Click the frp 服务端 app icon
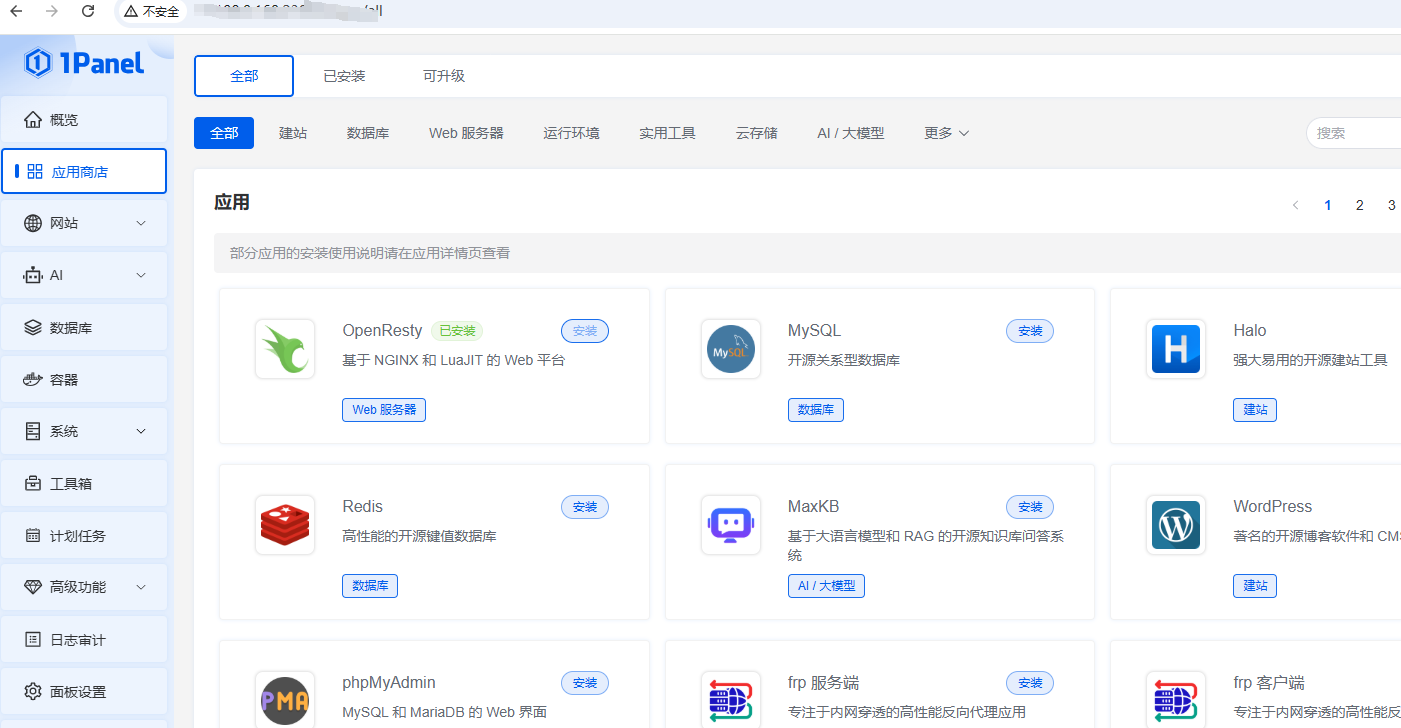Screen dimensions: 1401x728 click(x=730, y=699)
